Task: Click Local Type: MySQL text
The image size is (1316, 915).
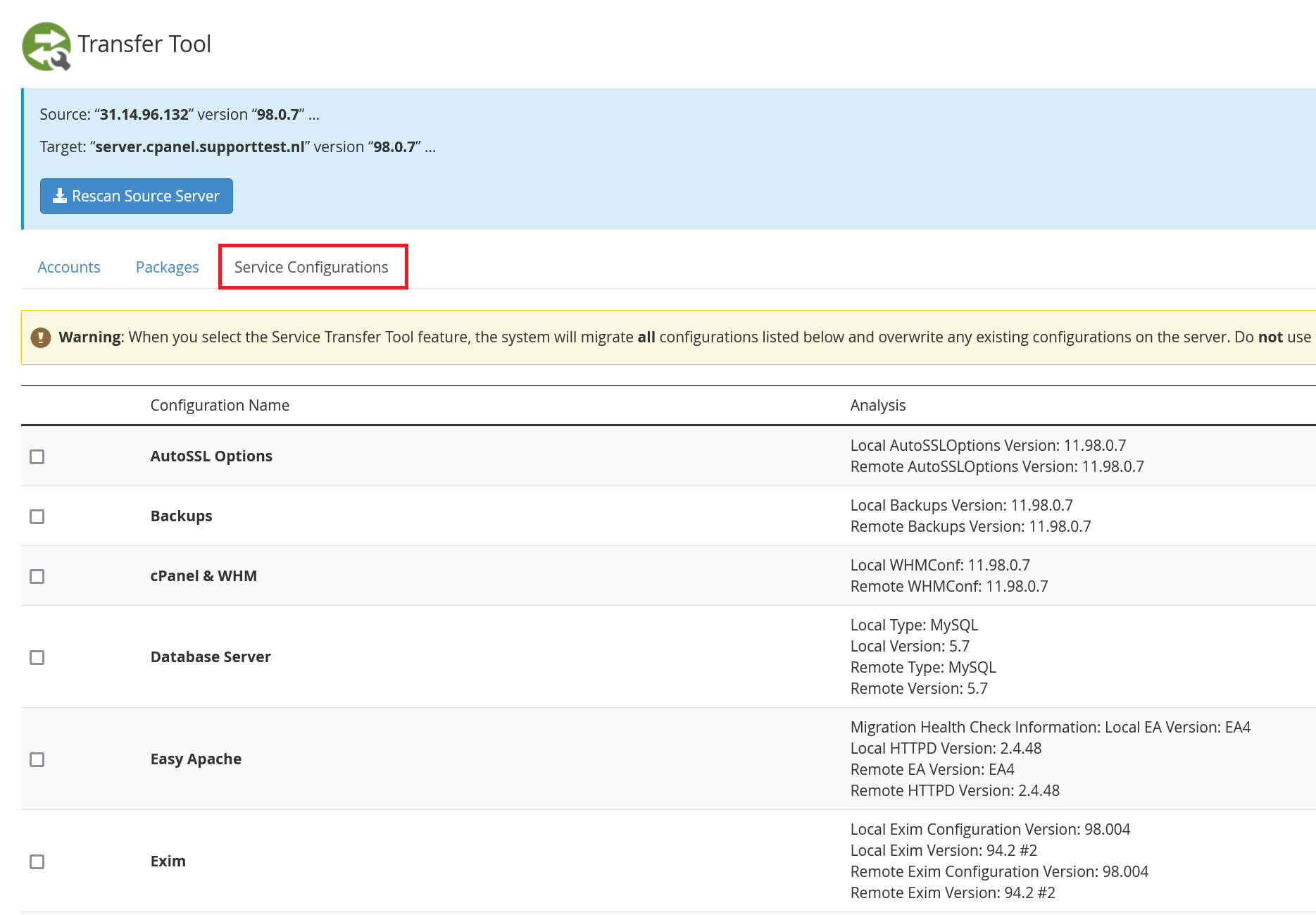Action: point(915,625)
